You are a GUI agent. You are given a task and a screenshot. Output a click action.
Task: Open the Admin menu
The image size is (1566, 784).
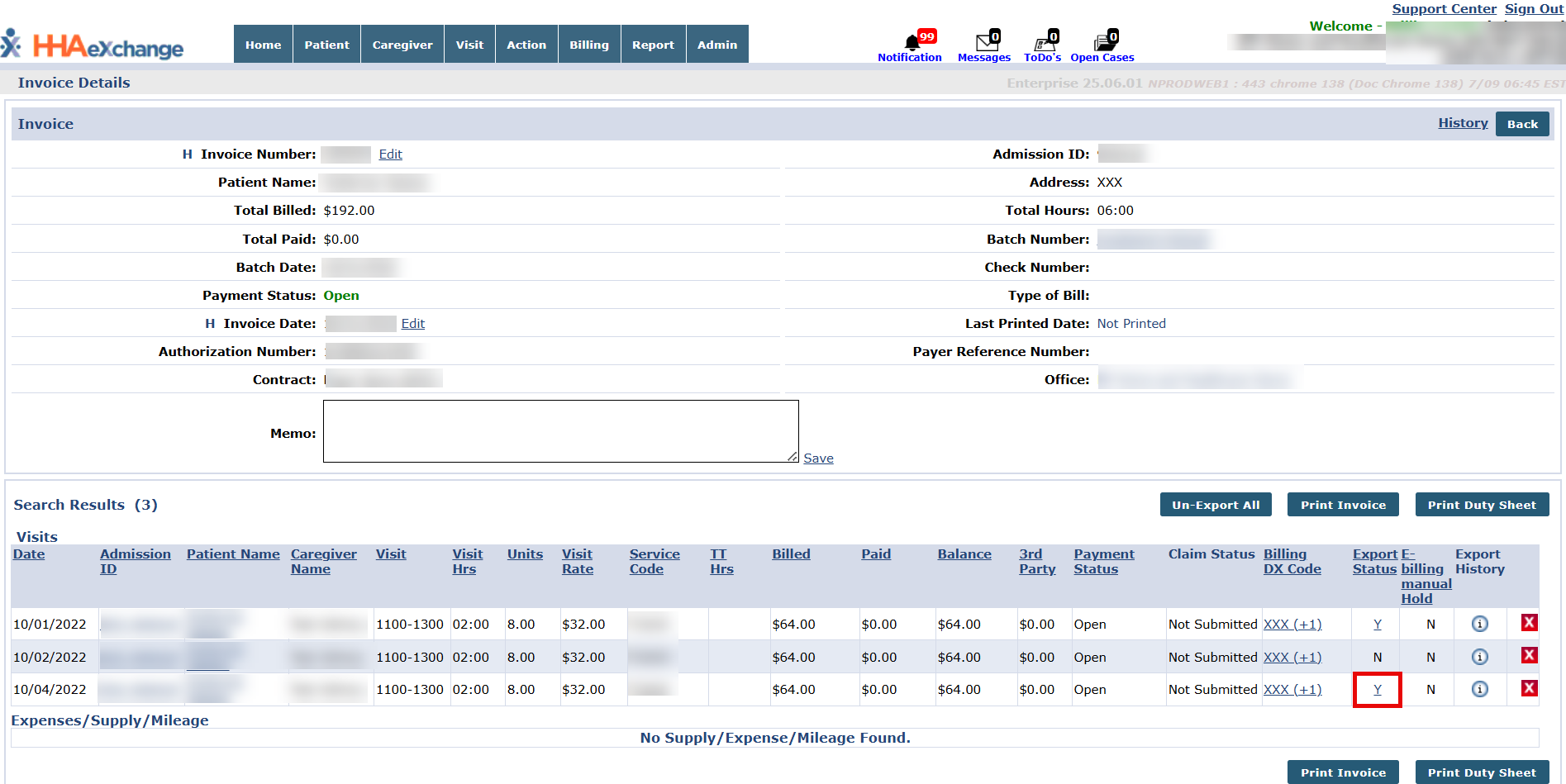(x=717, y=45)
